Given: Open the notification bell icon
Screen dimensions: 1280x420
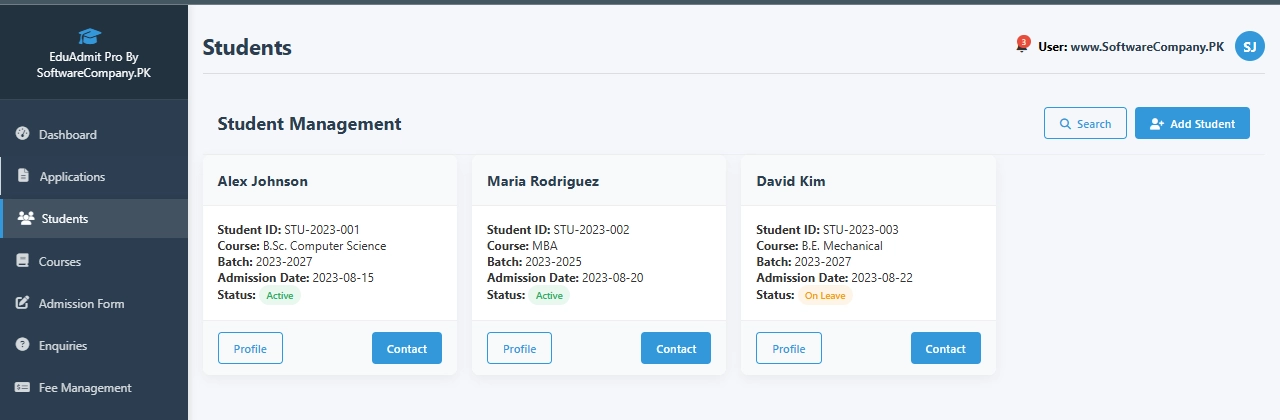Looking at the screenshot, I should pos(1021,46).
